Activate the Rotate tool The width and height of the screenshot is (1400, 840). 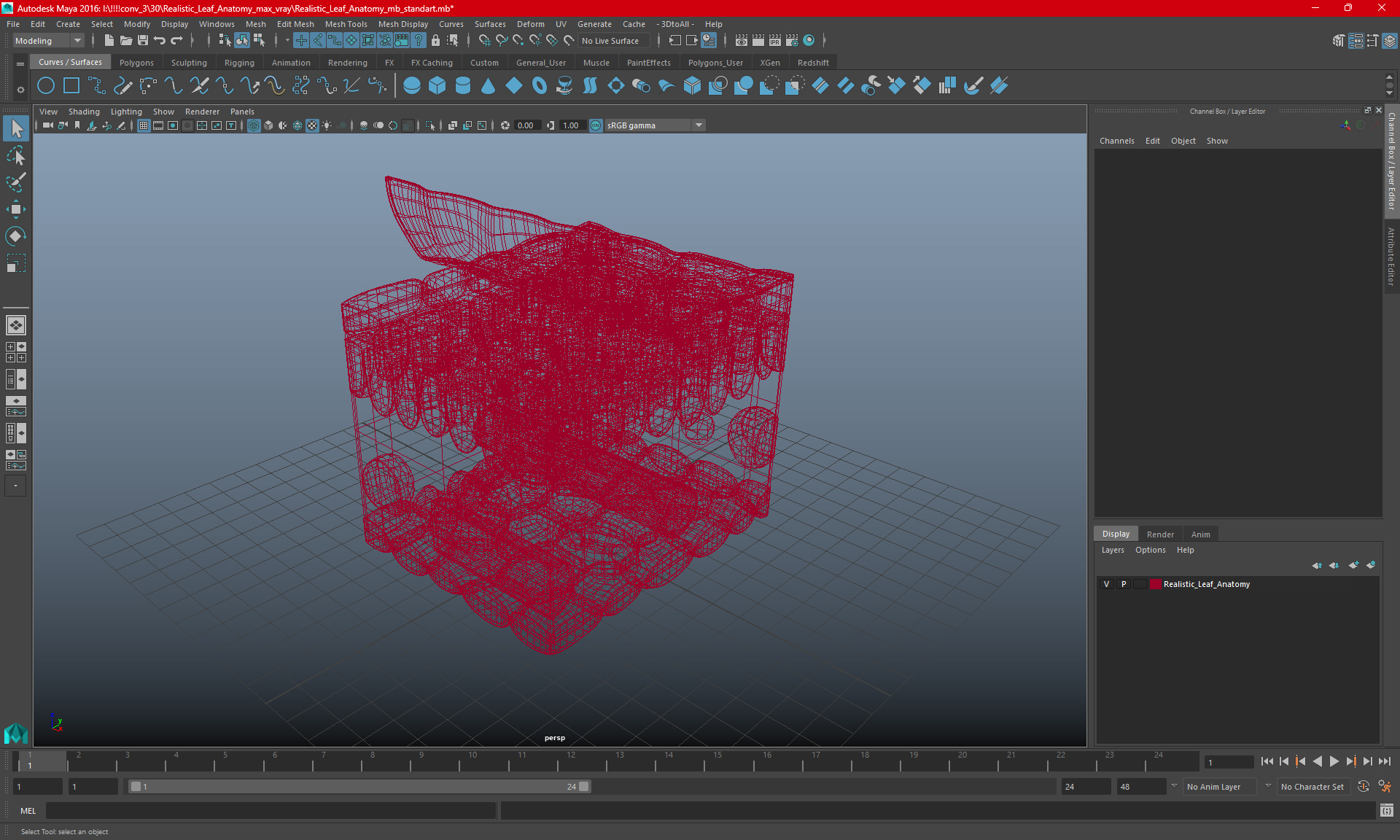coord(16,236)
